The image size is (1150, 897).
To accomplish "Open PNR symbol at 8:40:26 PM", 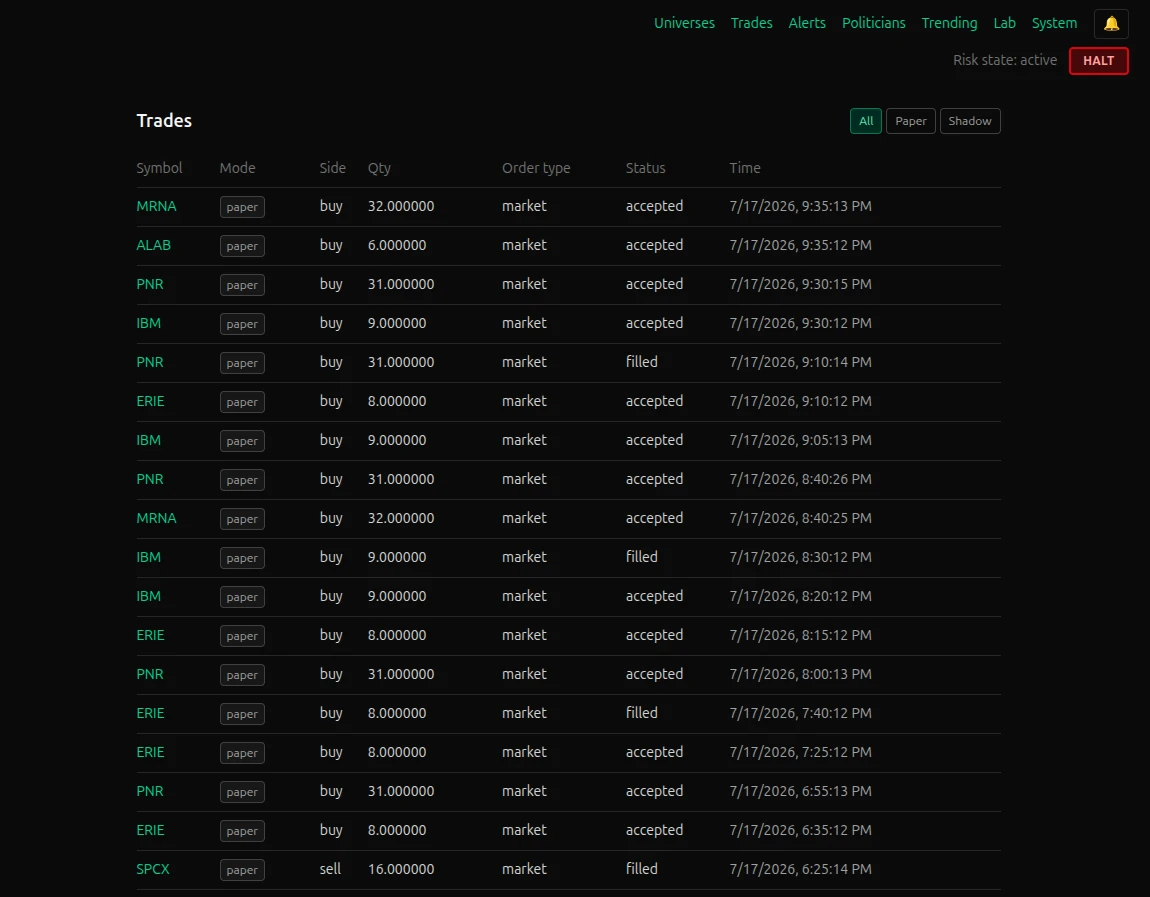I will (150, 479).
